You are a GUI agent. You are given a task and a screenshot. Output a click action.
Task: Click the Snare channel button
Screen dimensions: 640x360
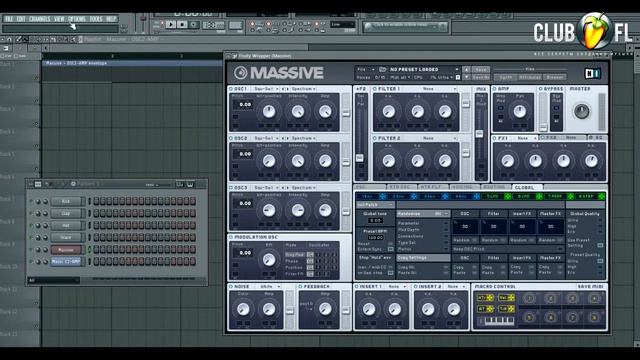pos(66,237)
